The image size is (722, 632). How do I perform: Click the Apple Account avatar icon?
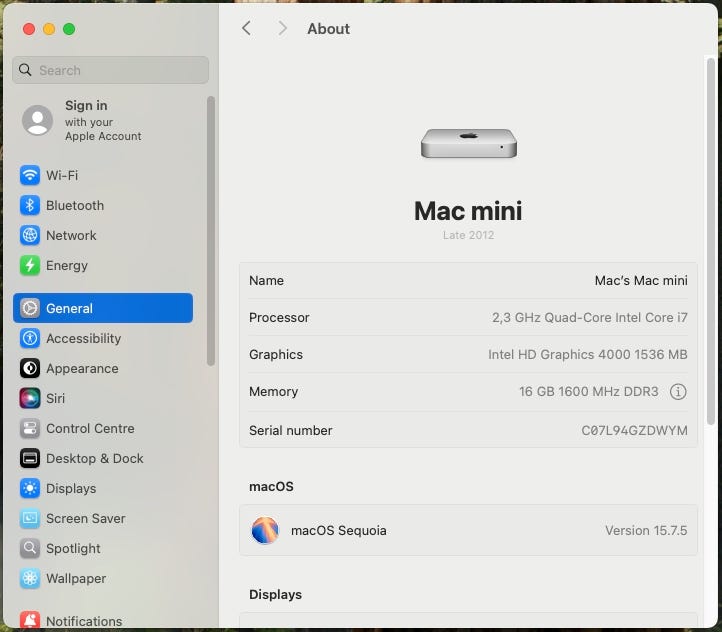[37, 120]
